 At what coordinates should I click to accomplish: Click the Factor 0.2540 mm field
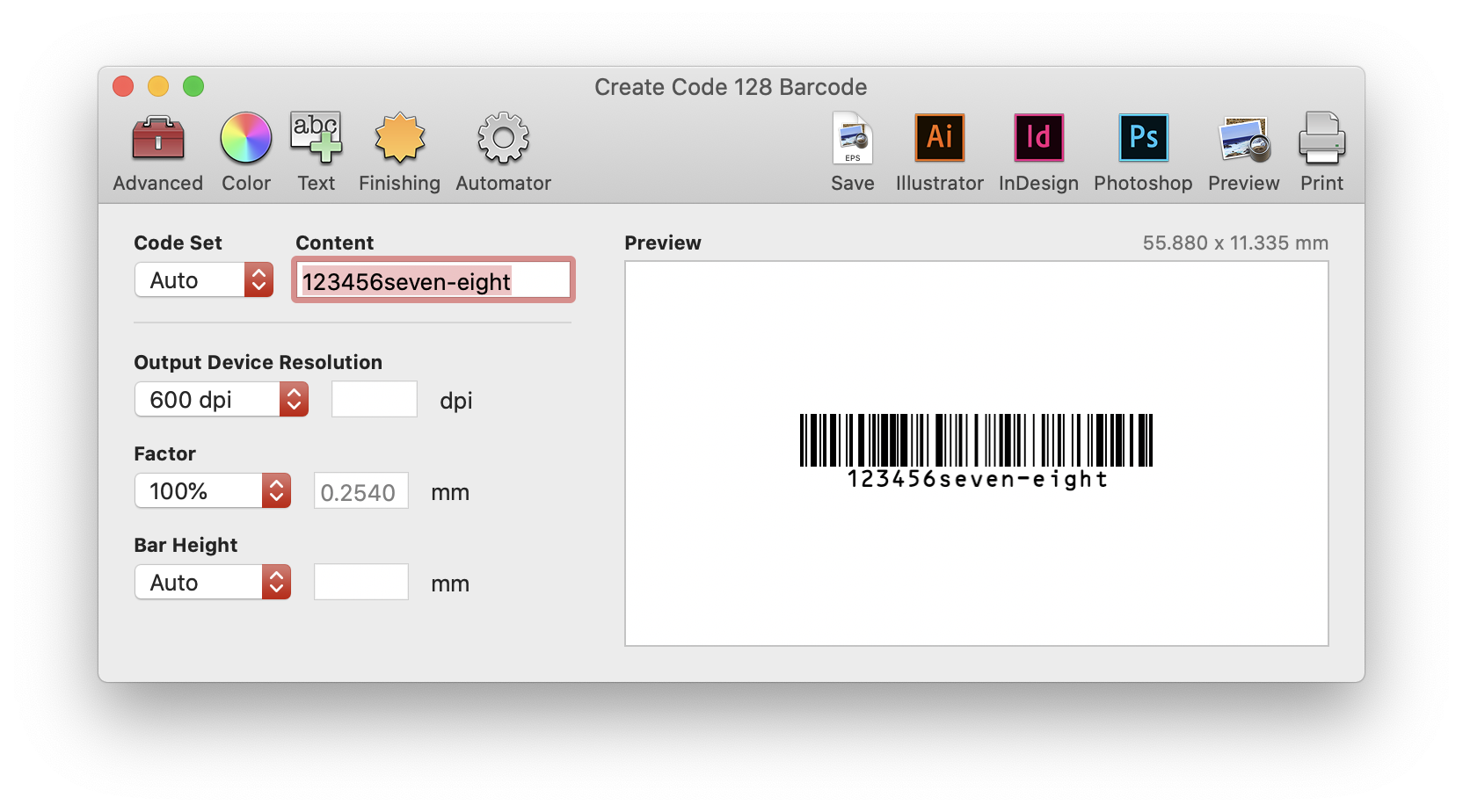361,492
